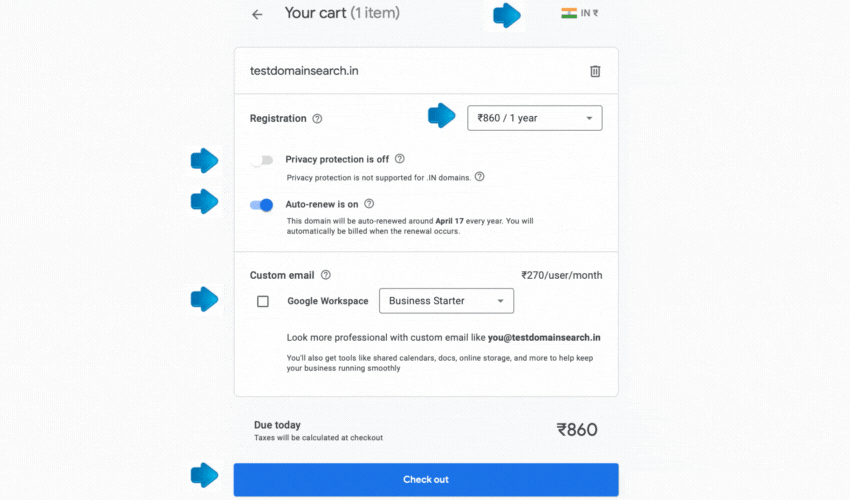Click help icon beside Privacy protection is off

pos(400,159)
